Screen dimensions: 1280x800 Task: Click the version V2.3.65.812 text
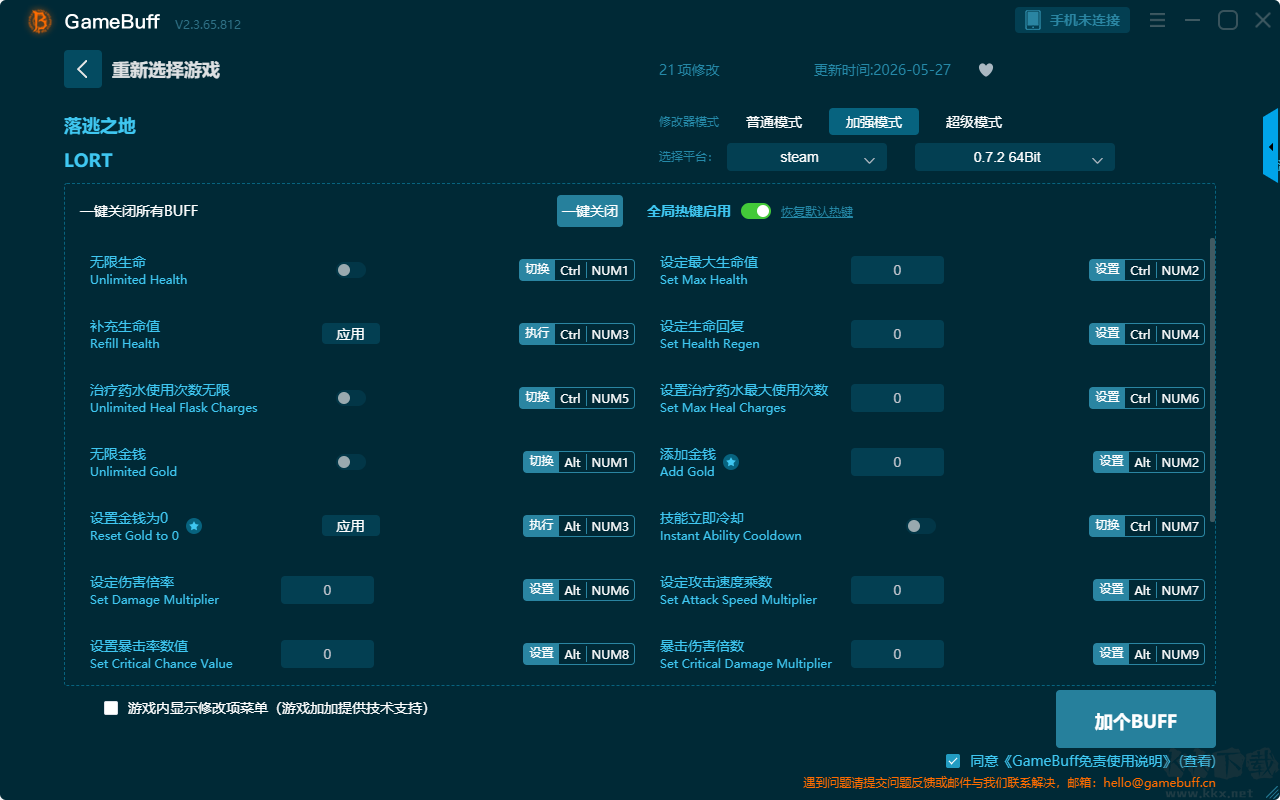tap(208, 24)
